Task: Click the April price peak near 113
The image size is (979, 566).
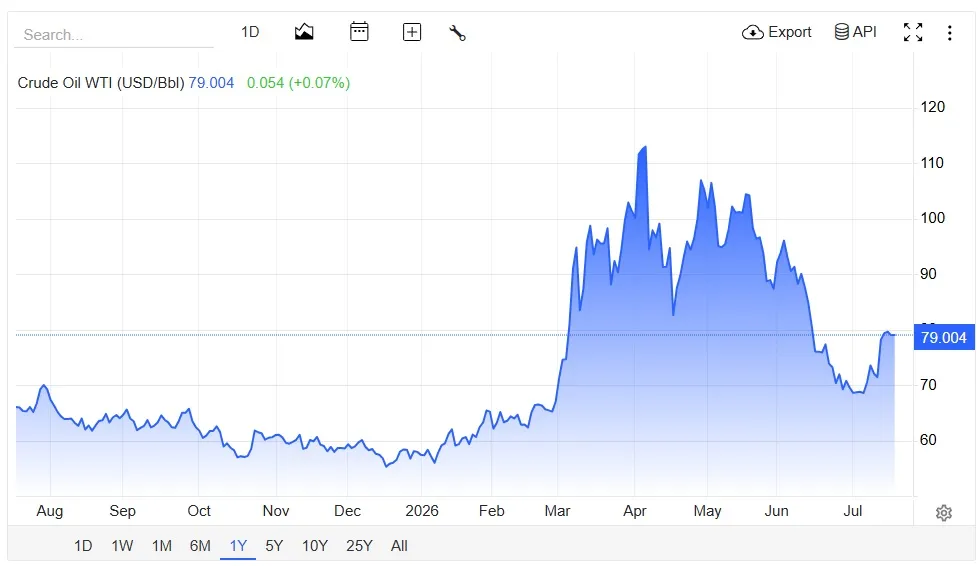Action: tap(645, 147)
